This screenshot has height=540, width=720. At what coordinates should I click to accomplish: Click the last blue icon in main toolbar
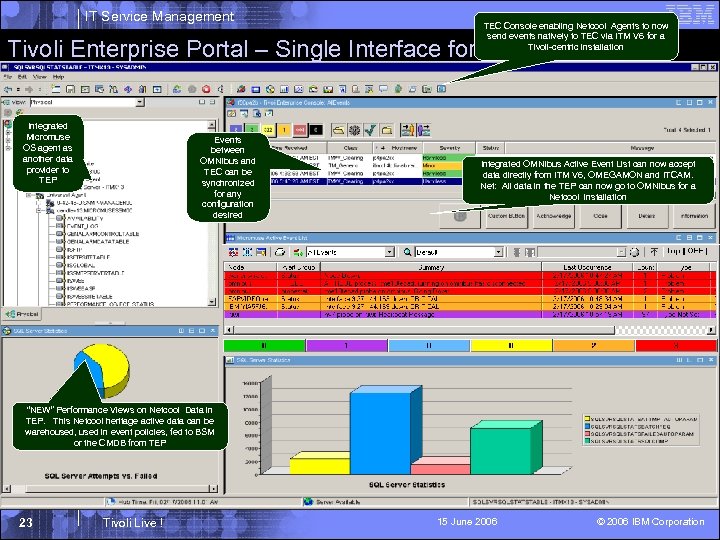[x=441, y=89]
